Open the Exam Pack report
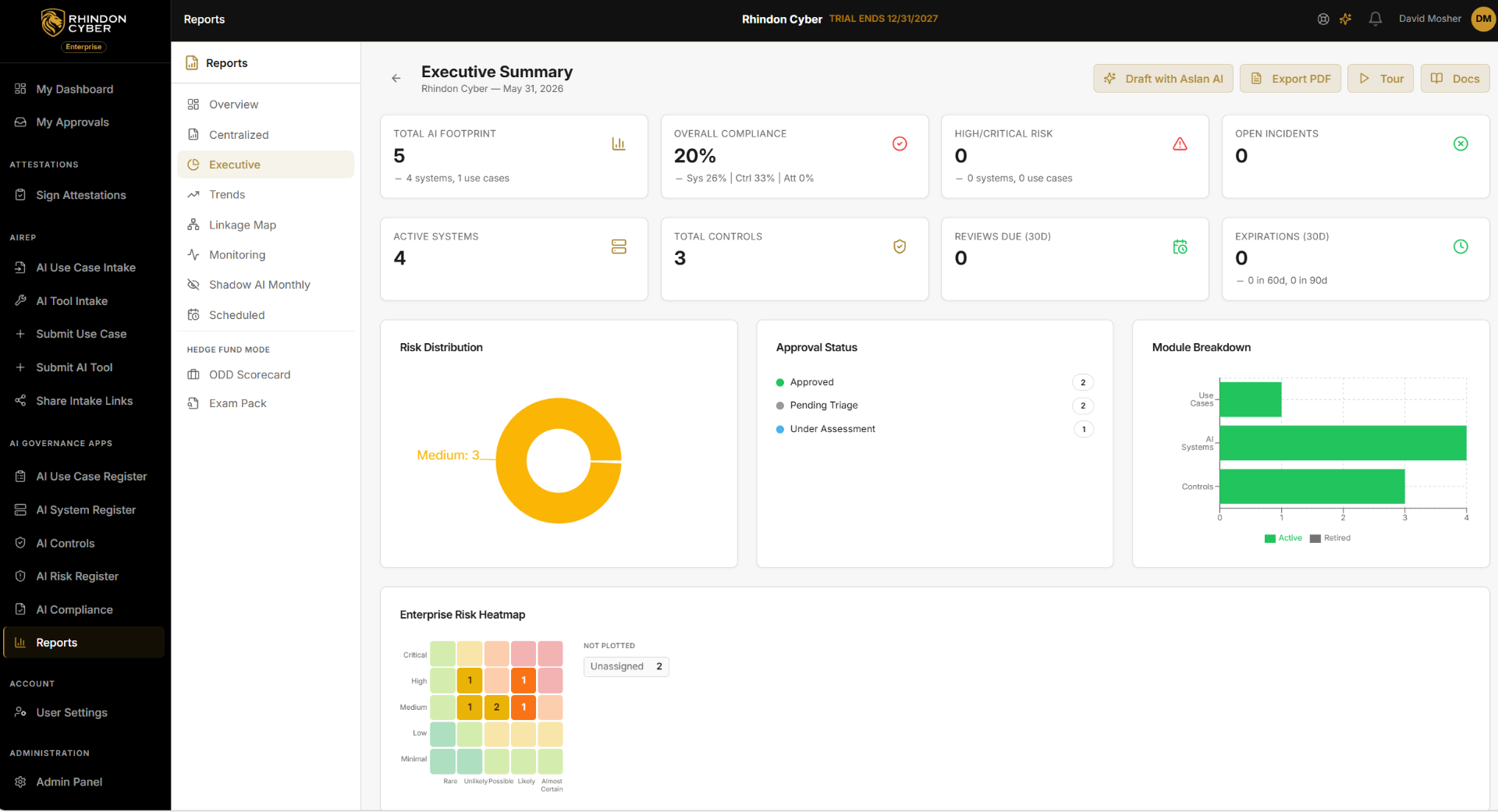Viewport: 1498px width, 812px height. point(265,403)
